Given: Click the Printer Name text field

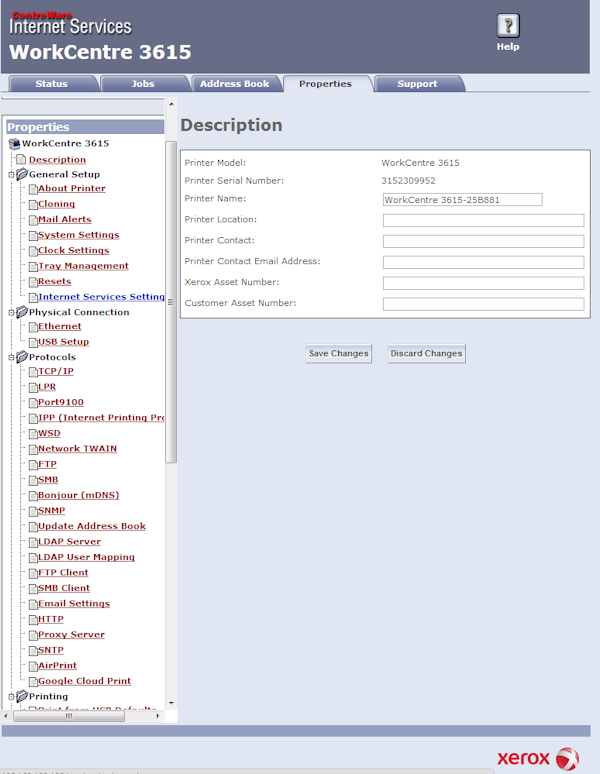Looking at the screenshot, I should pos(462,200).
